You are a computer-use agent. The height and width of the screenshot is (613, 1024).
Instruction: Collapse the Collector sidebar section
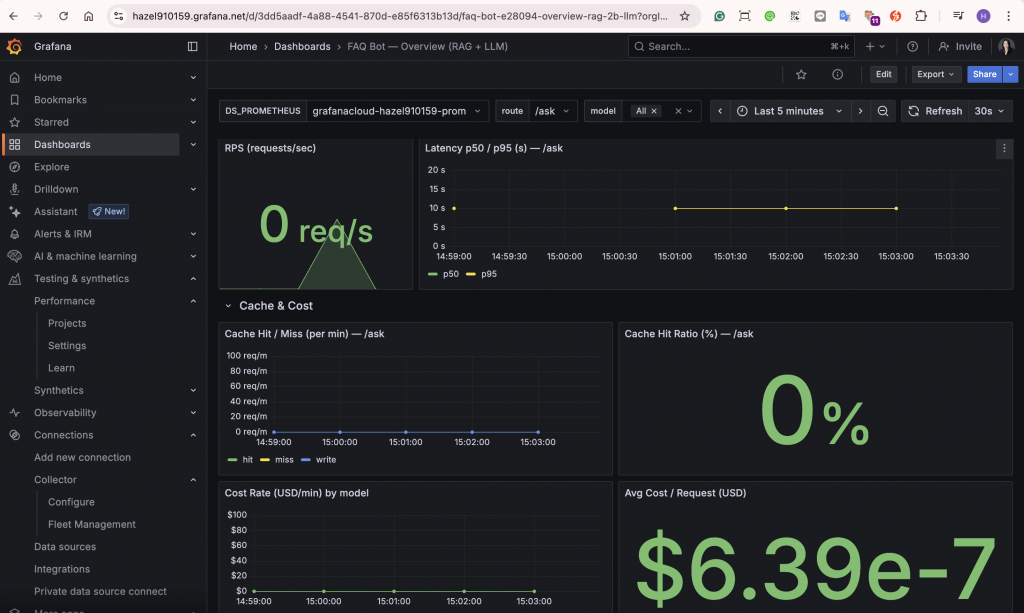coord(193,480)
